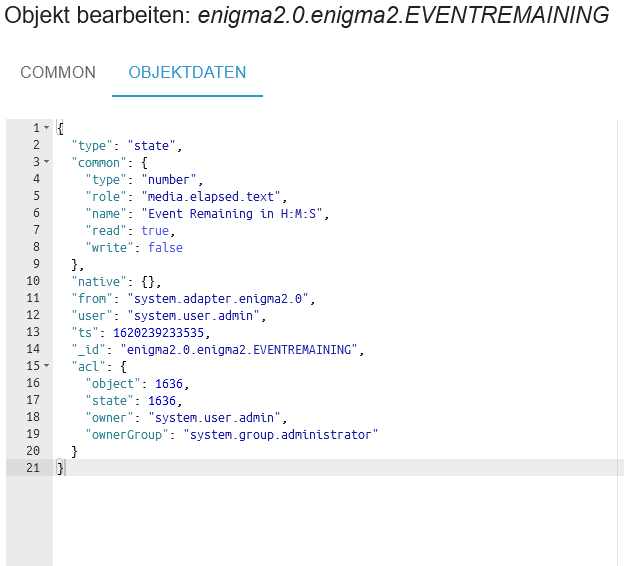624x566 pixels.
Task: Click the acl "state" 1636 value
Action: pyautogui.click(x=162, y=400)
